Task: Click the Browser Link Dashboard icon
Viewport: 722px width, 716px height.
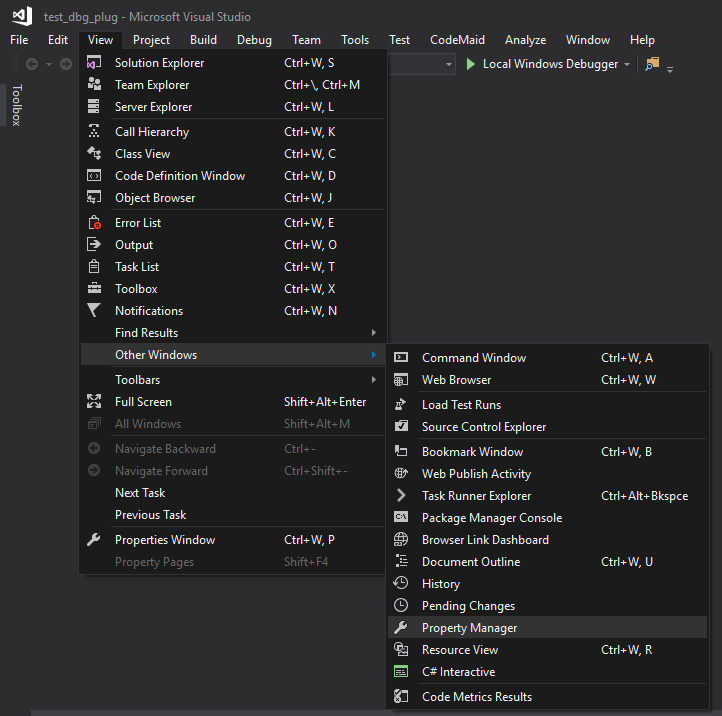Action: 401,540
